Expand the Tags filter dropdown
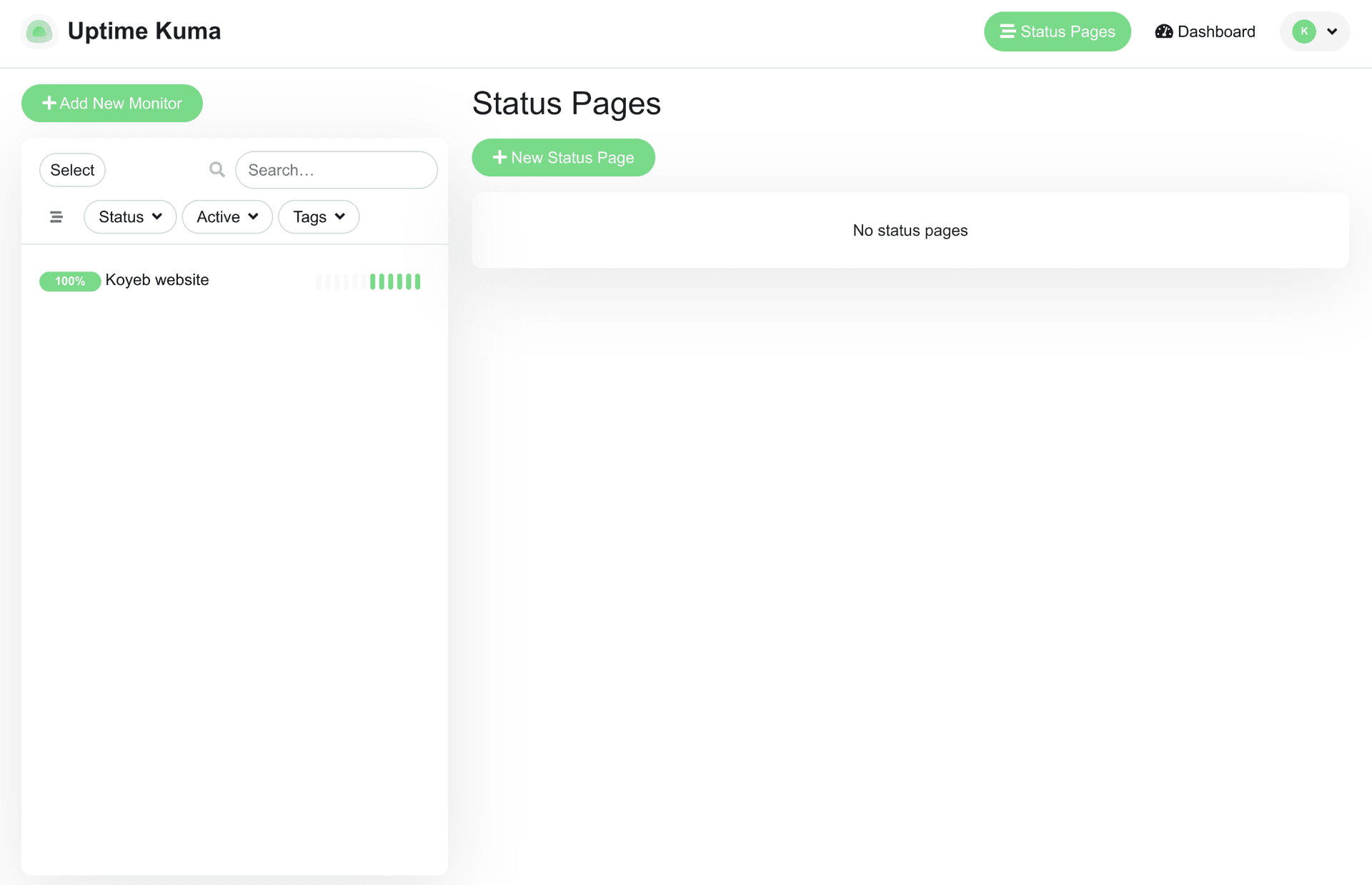 point(318,217)
